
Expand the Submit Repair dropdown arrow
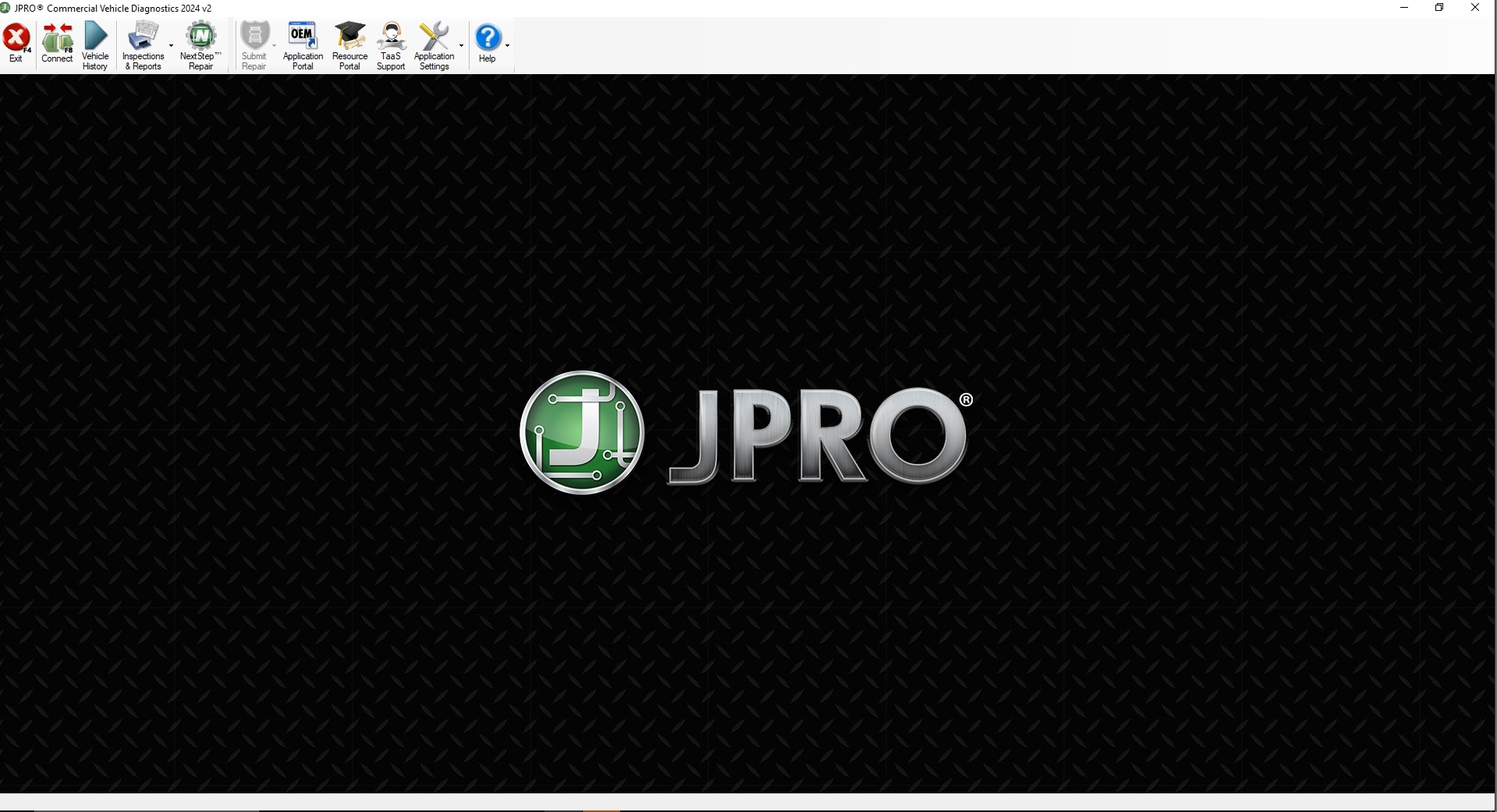273,45
